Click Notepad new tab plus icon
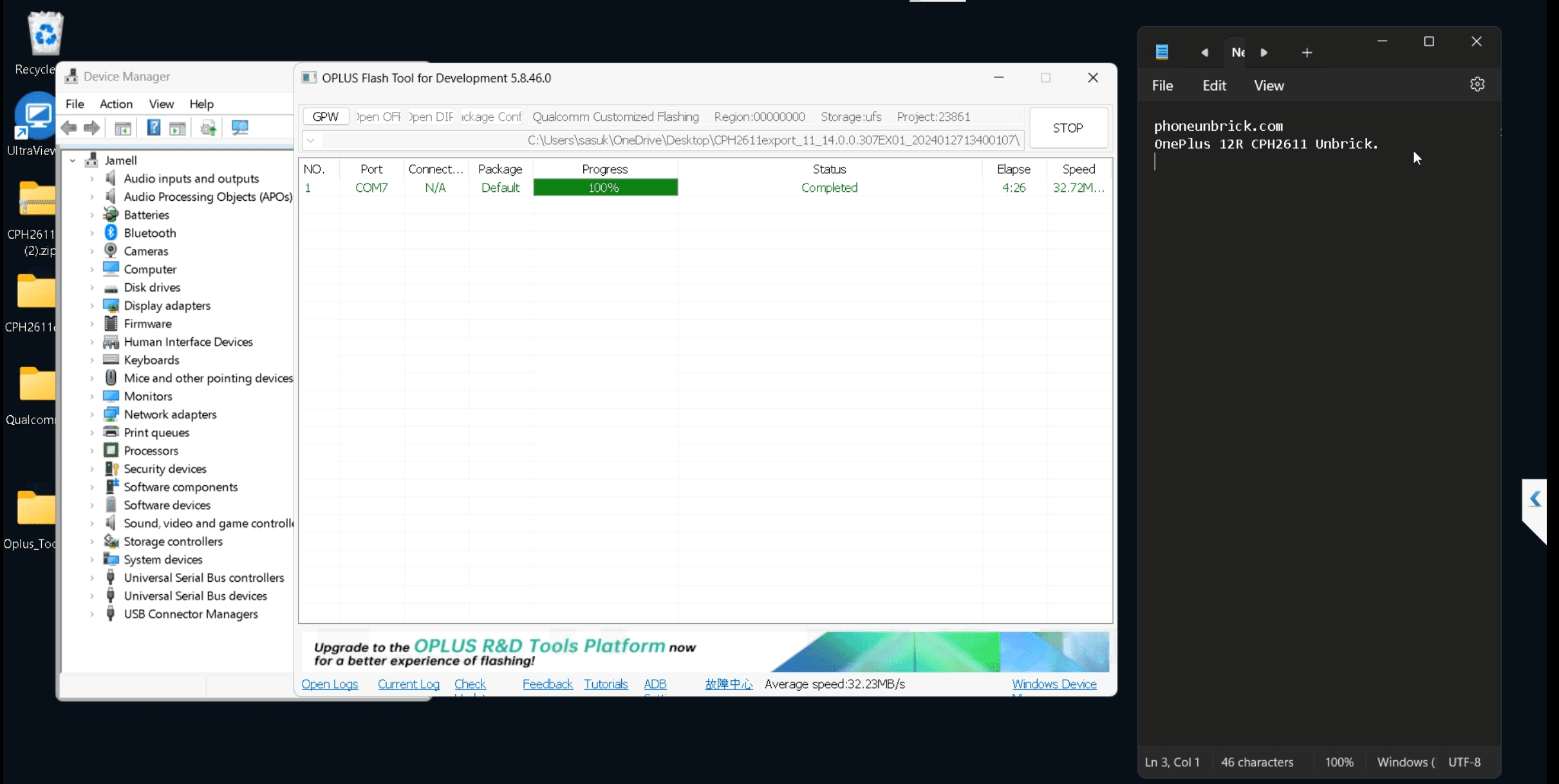The width and height of the screenshot is (1559, 784). pyautogui.click(x=1307, y=53)
